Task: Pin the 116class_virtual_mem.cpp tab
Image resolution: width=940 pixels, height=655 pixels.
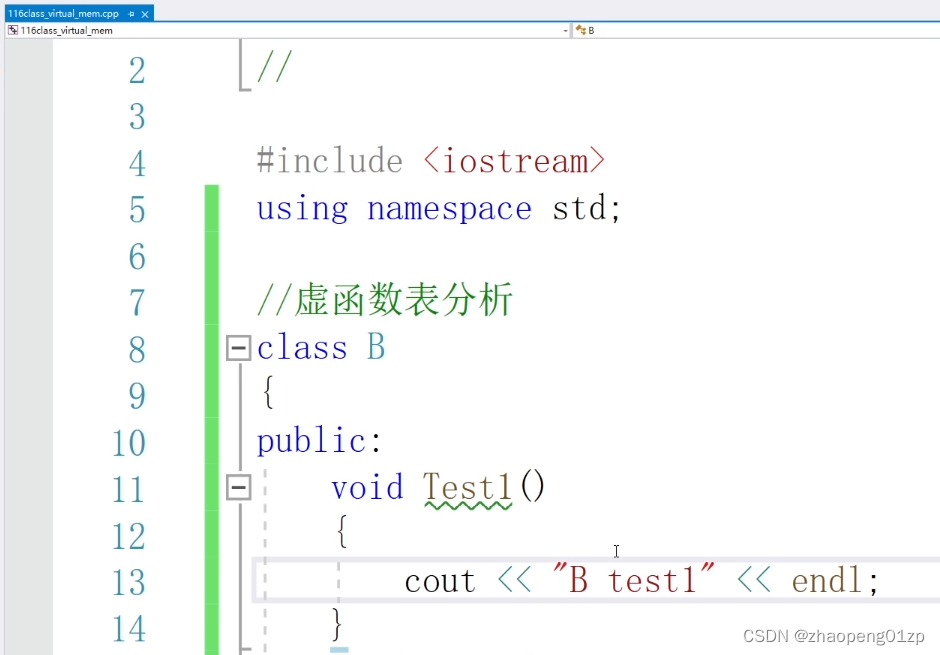Action: (131, 14)
